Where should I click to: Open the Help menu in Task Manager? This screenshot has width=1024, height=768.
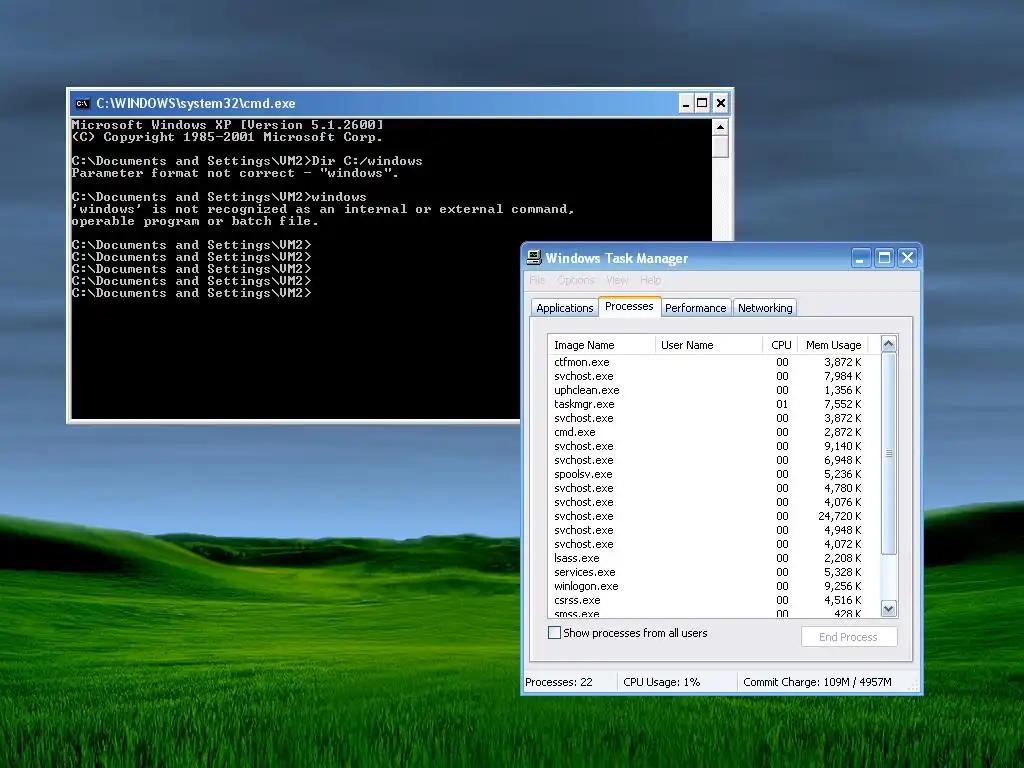tap(650, 280)
